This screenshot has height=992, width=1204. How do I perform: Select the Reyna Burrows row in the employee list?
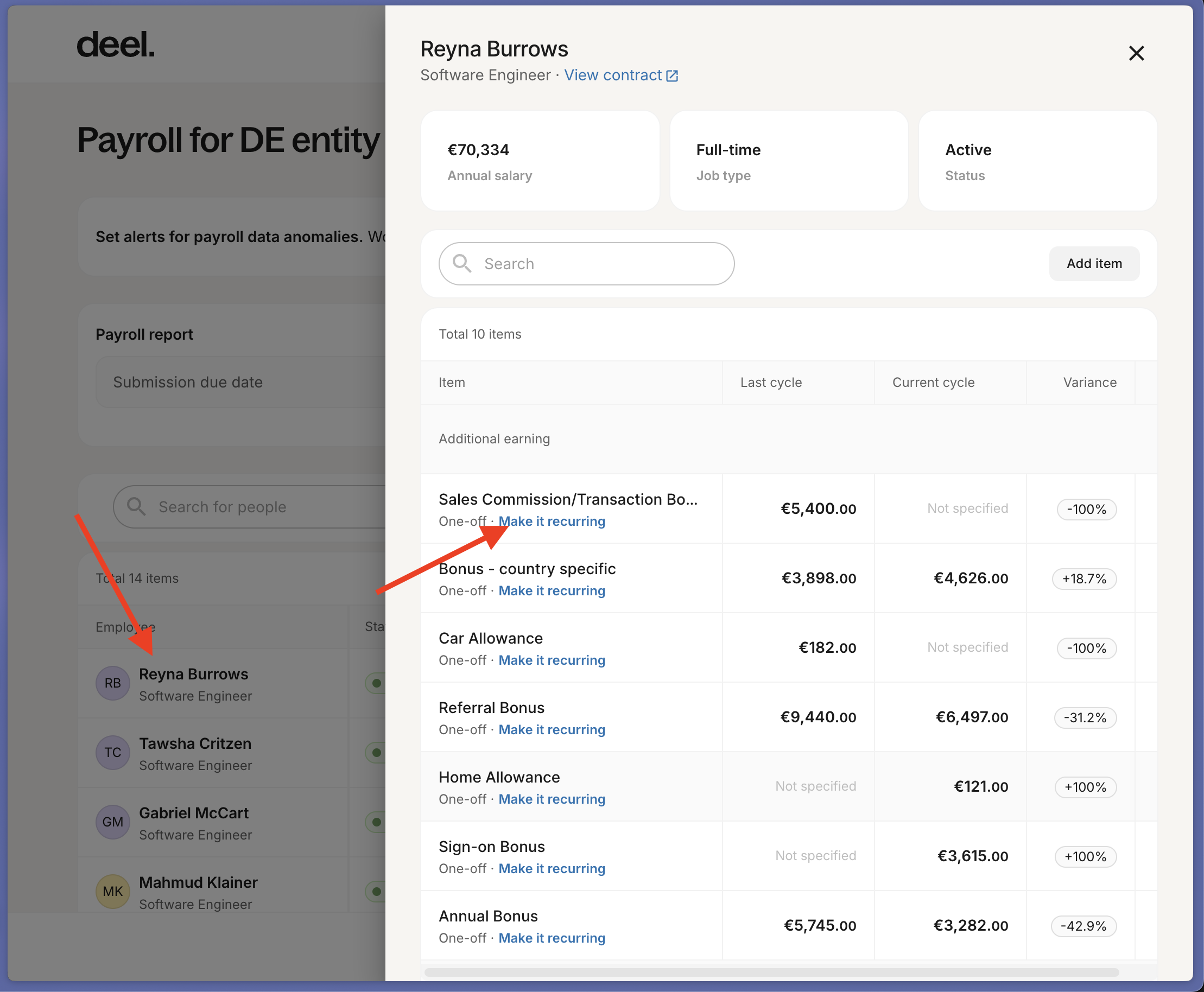(232, 683)
